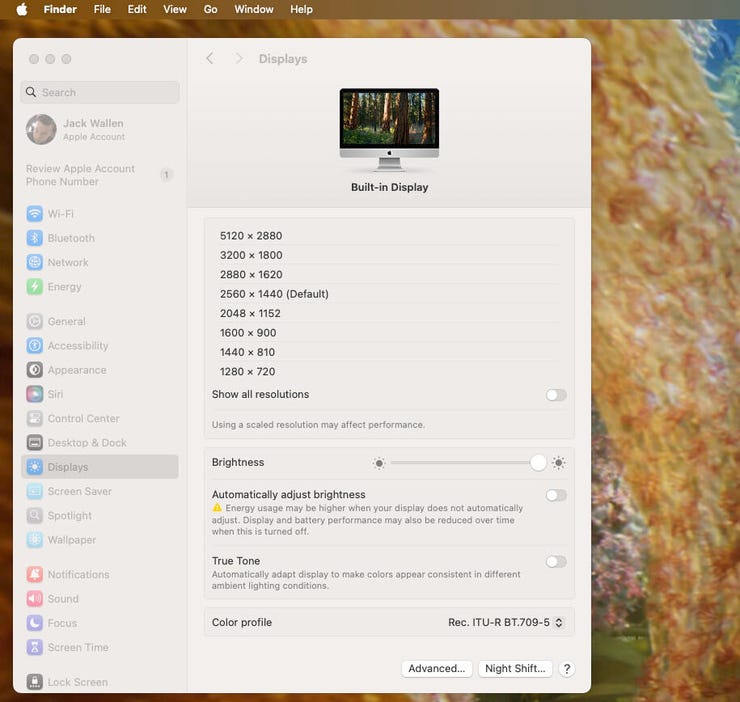Open the Apple menu icon

[x=22, y=9]
